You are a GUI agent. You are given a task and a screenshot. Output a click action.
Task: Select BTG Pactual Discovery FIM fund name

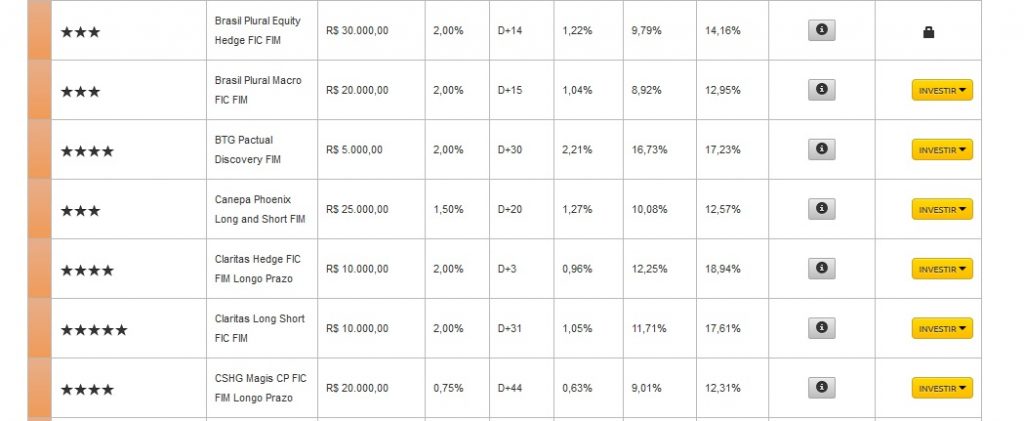[247, 149]
